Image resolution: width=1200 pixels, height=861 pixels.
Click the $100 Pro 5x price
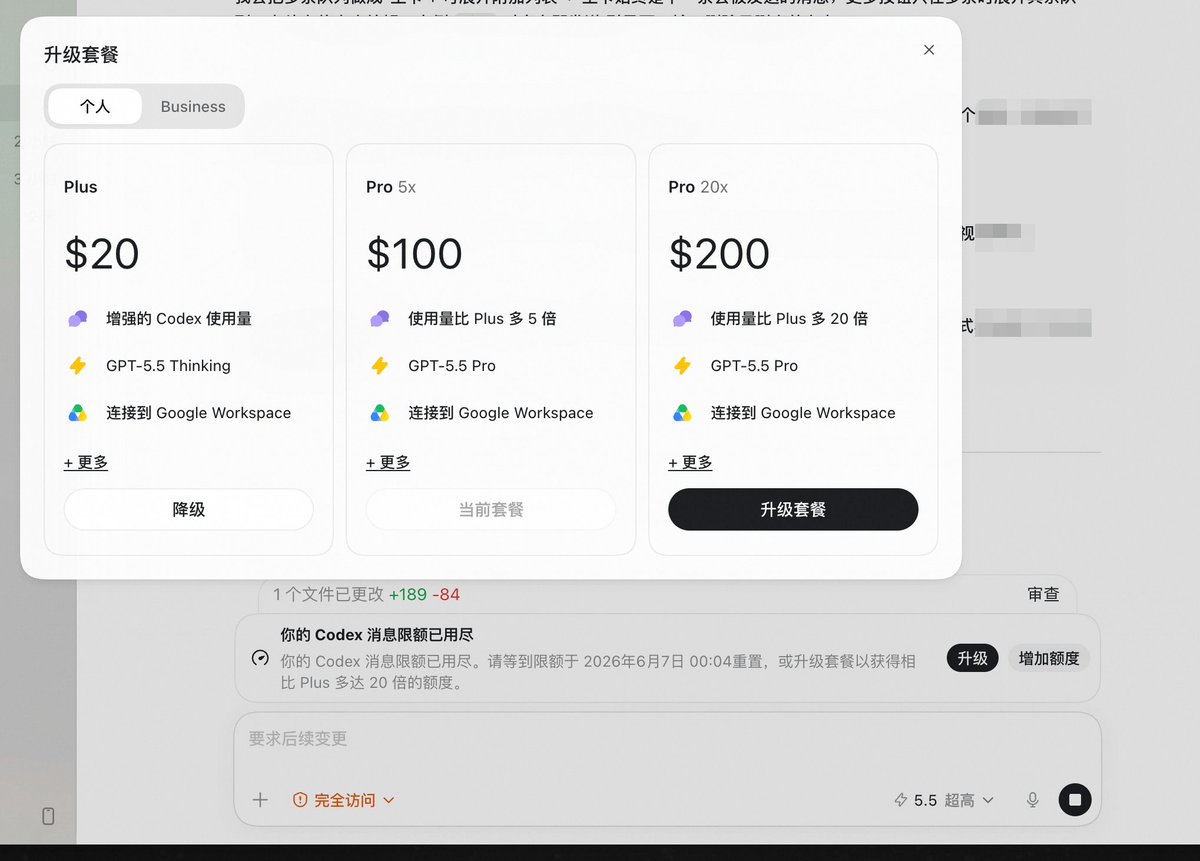[x=414, y=254]
